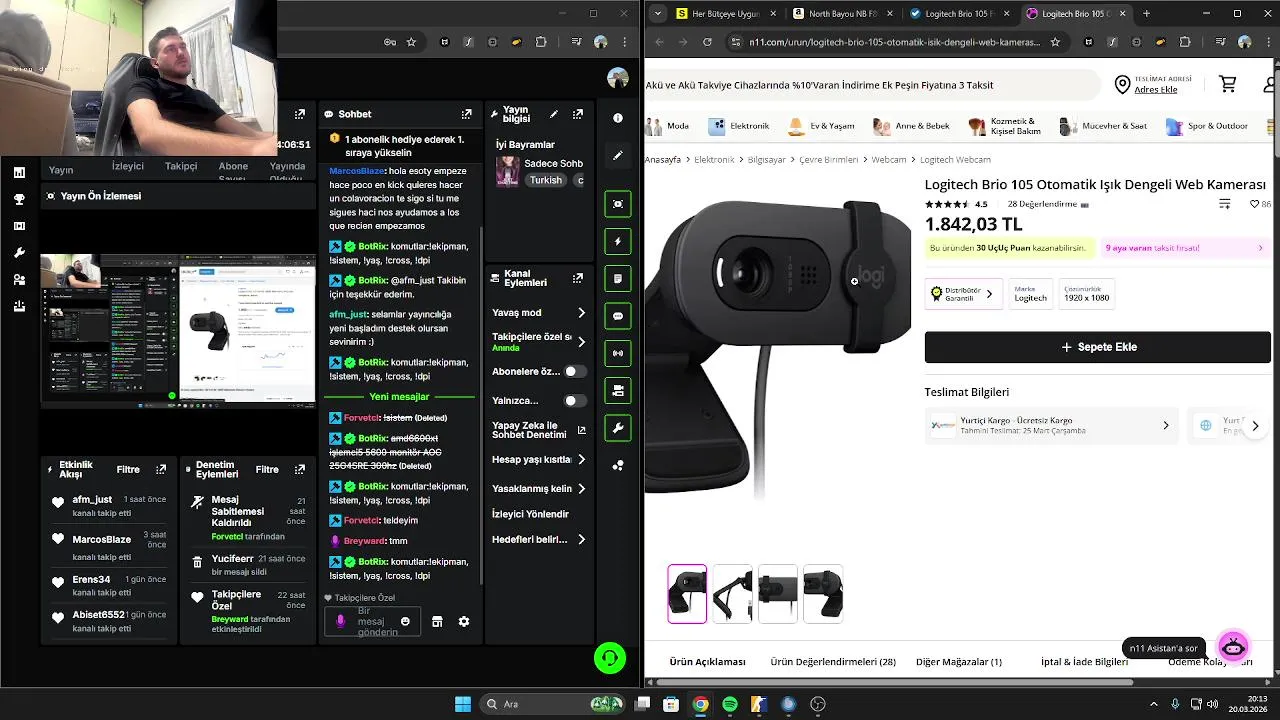Show next delivery option with arrow
1280x720 pixels.
click(x=1255, y=425)
